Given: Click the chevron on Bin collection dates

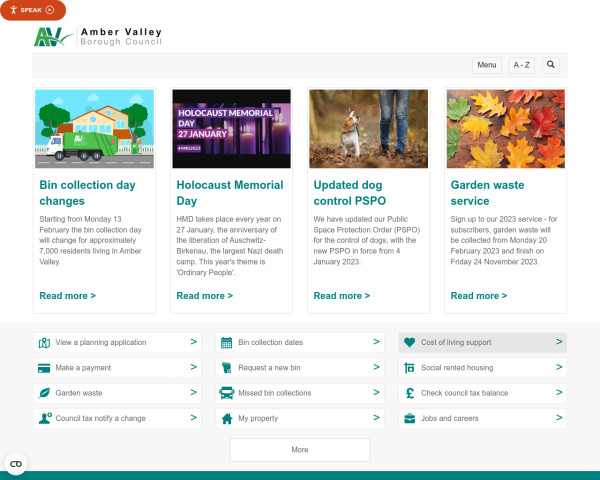Looking at the screenshot, I should point(377,341).
